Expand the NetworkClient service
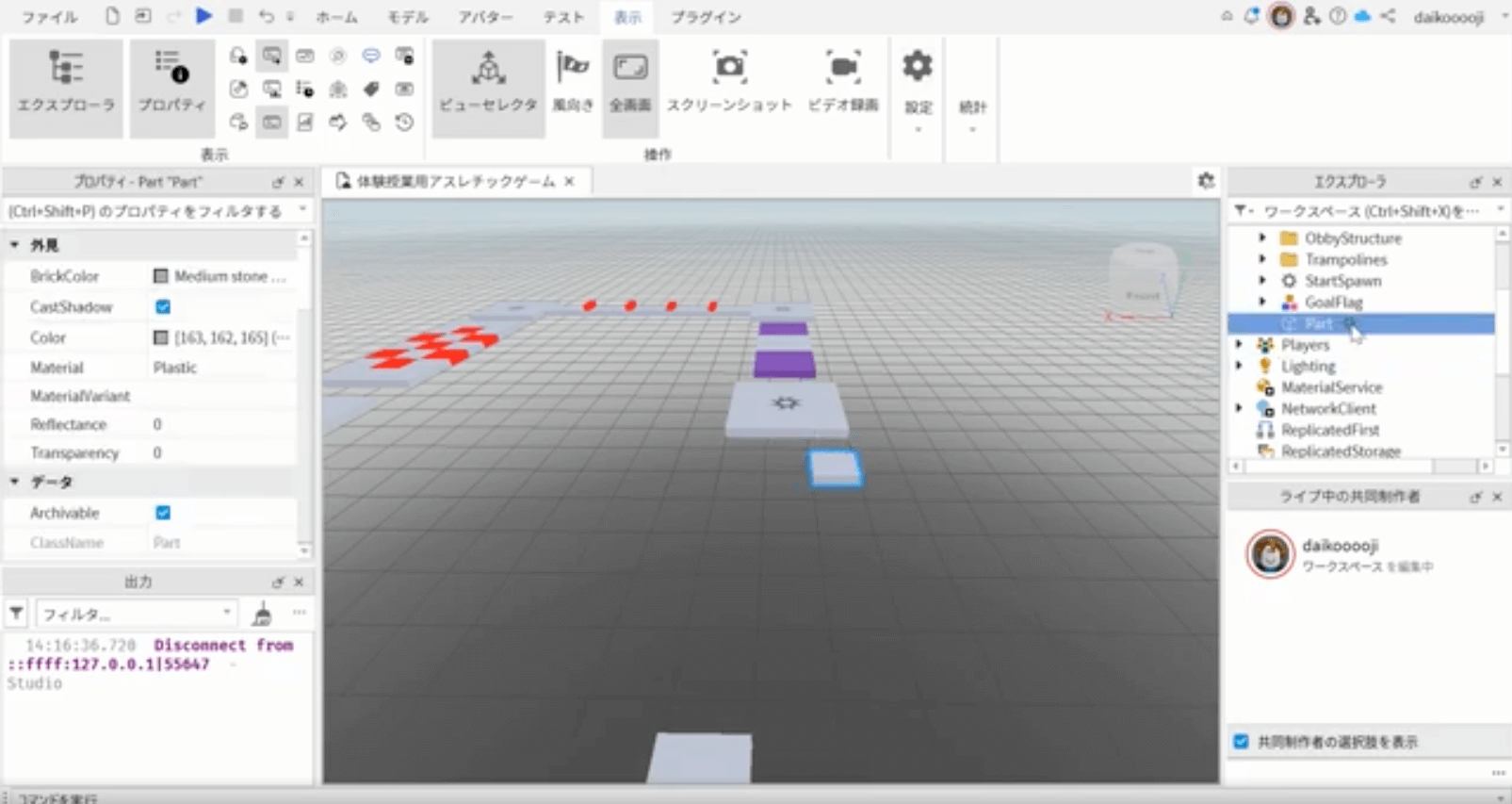Viewport: 1512px width, 804px height. point(1240,408)
